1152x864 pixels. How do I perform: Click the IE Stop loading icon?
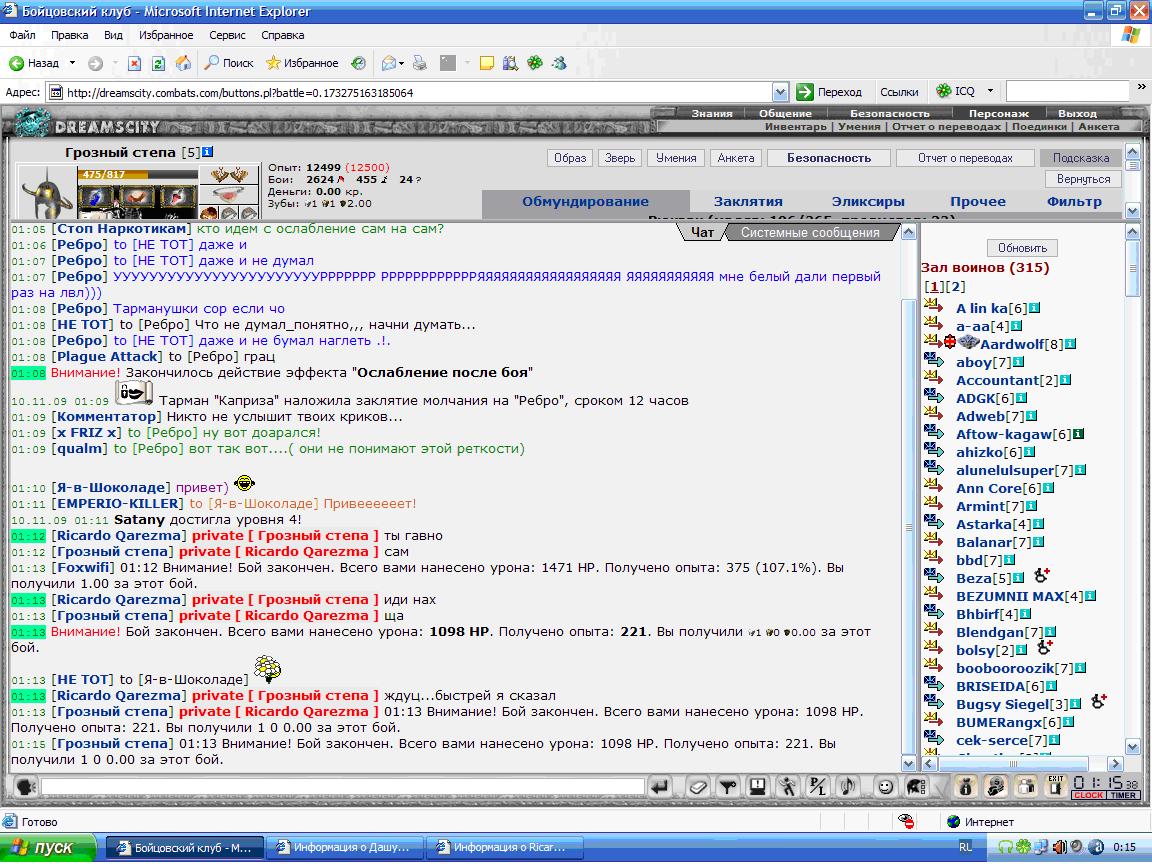coord(134,63)
